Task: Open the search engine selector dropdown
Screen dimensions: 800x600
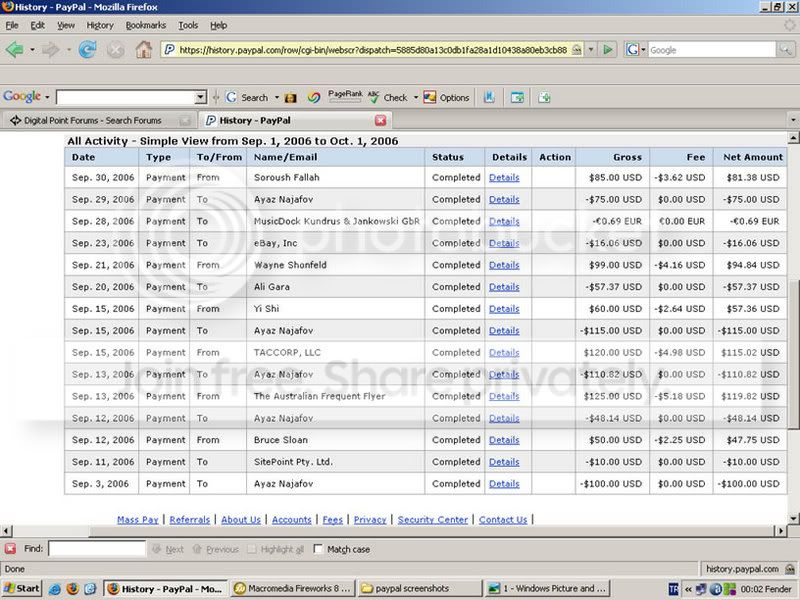Action: coord(643,50)
